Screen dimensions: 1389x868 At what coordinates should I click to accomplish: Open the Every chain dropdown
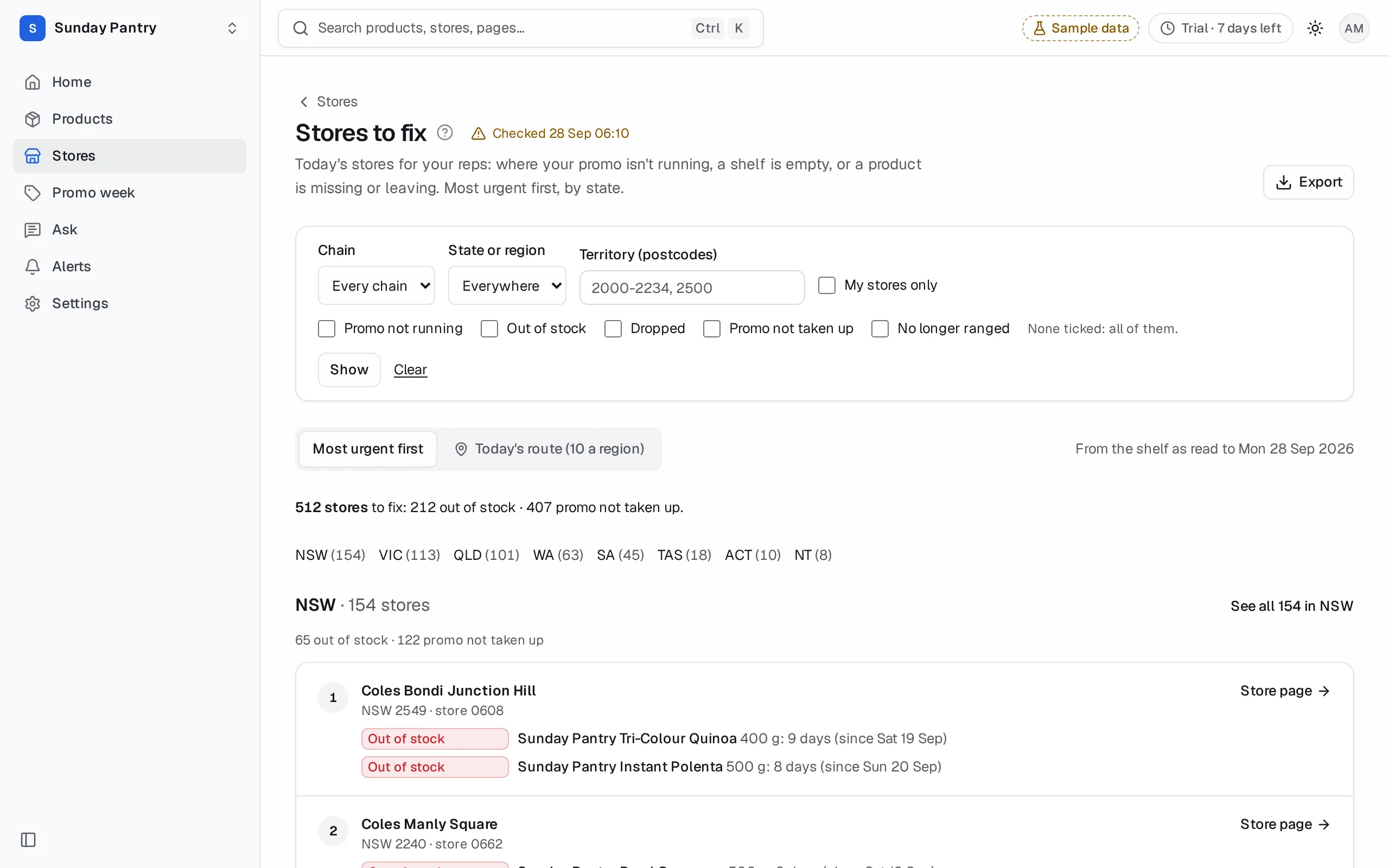(x=377, y=285)
